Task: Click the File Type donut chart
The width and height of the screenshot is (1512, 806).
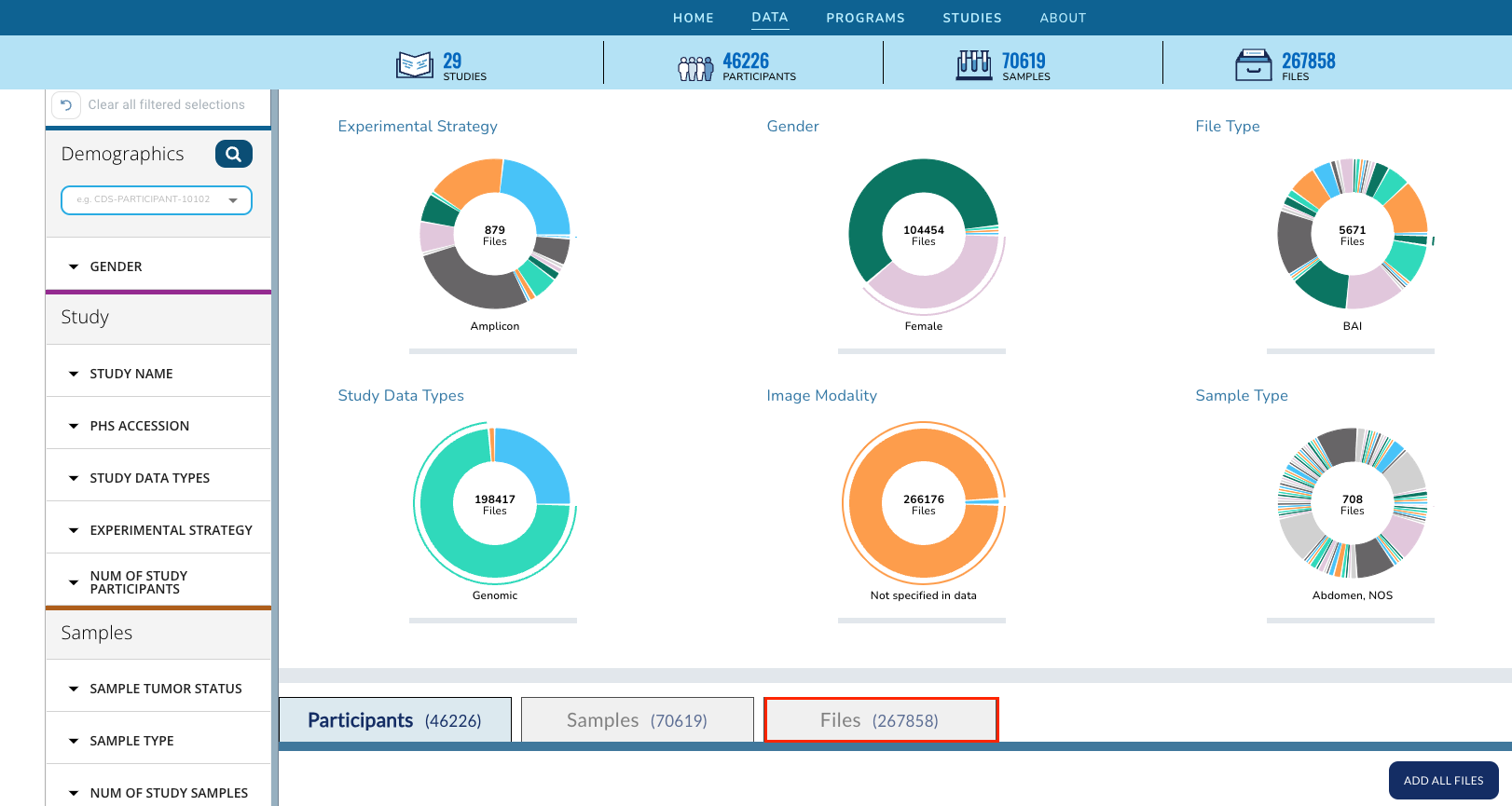Action: point(1353,234)
